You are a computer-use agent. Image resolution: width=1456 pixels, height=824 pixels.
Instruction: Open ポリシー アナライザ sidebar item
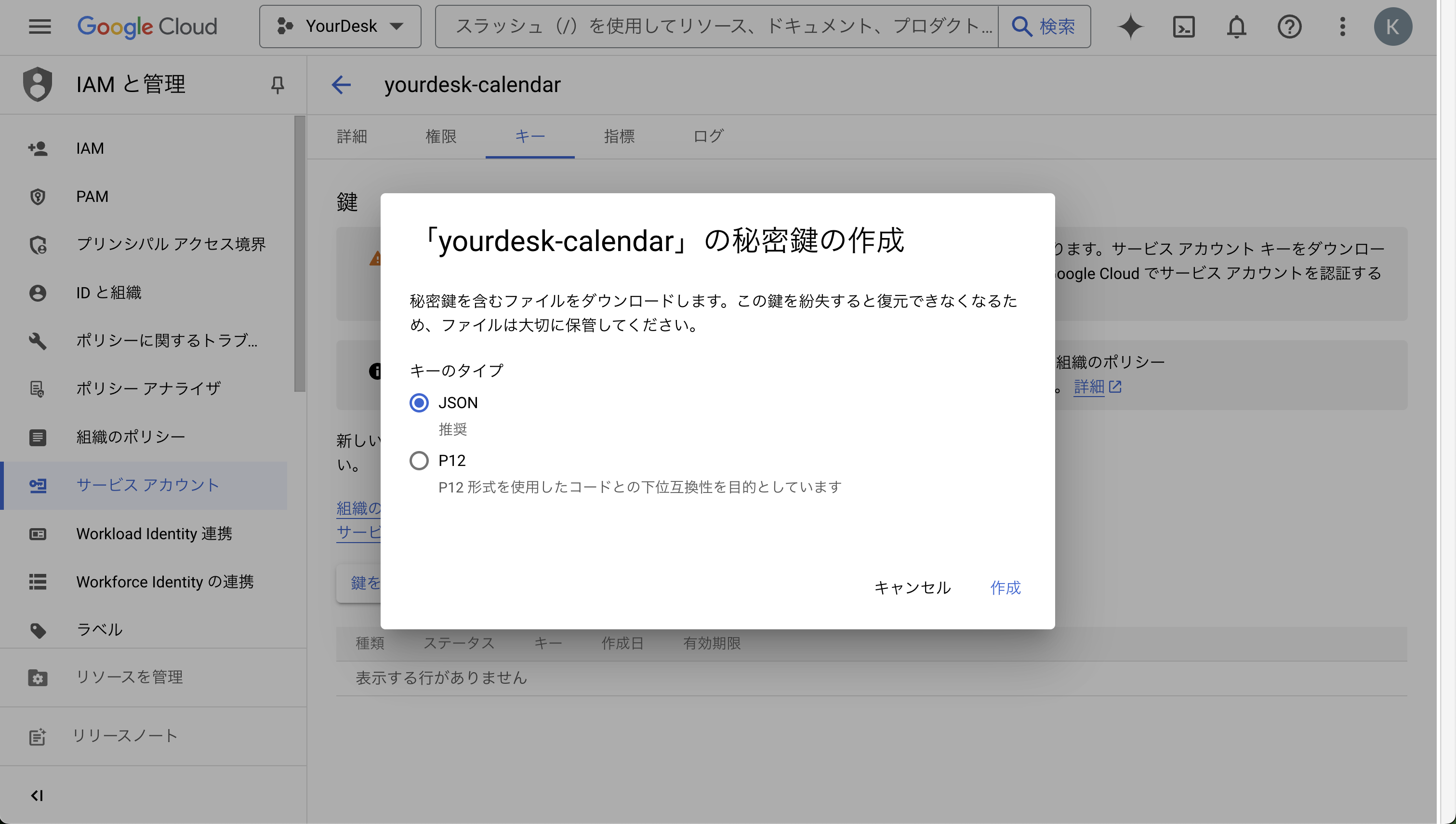click(144, 389)
